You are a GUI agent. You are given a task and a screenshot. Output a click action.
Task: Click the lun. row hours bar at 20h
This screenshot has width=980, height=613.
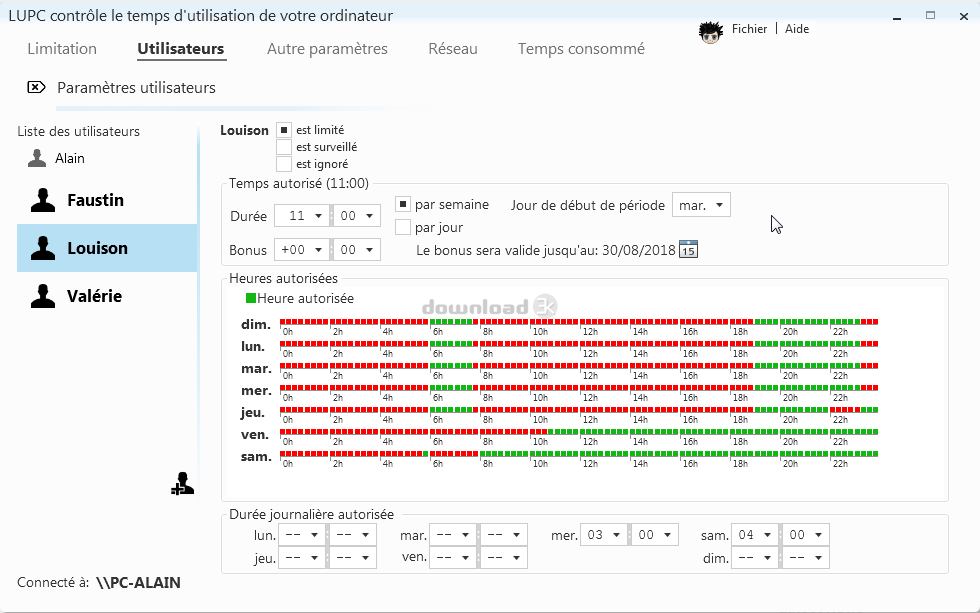point(782,344)
